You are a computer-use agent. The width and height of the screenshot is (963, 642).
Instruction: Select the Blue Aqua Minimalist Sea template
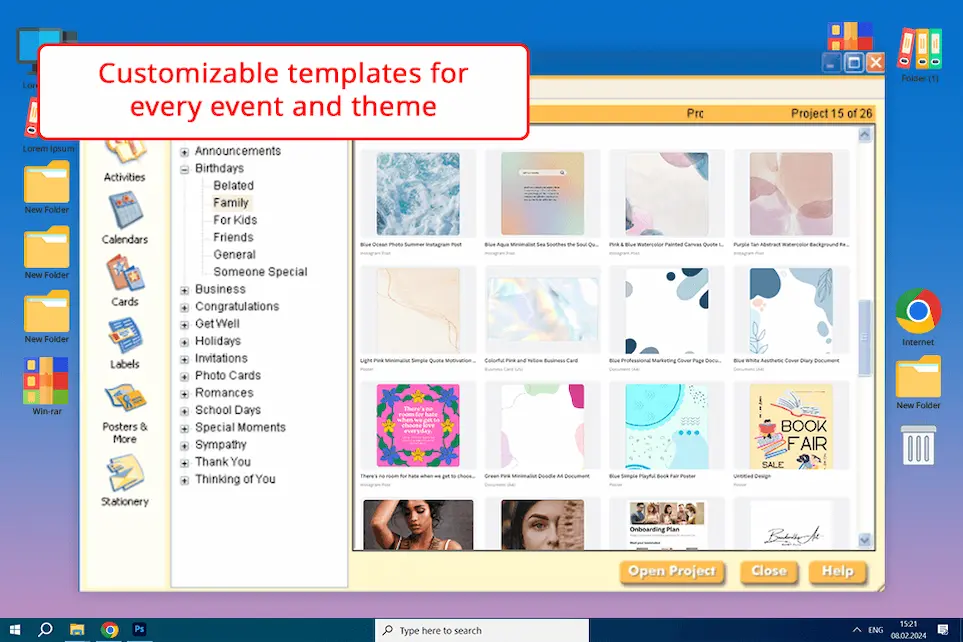542,194
